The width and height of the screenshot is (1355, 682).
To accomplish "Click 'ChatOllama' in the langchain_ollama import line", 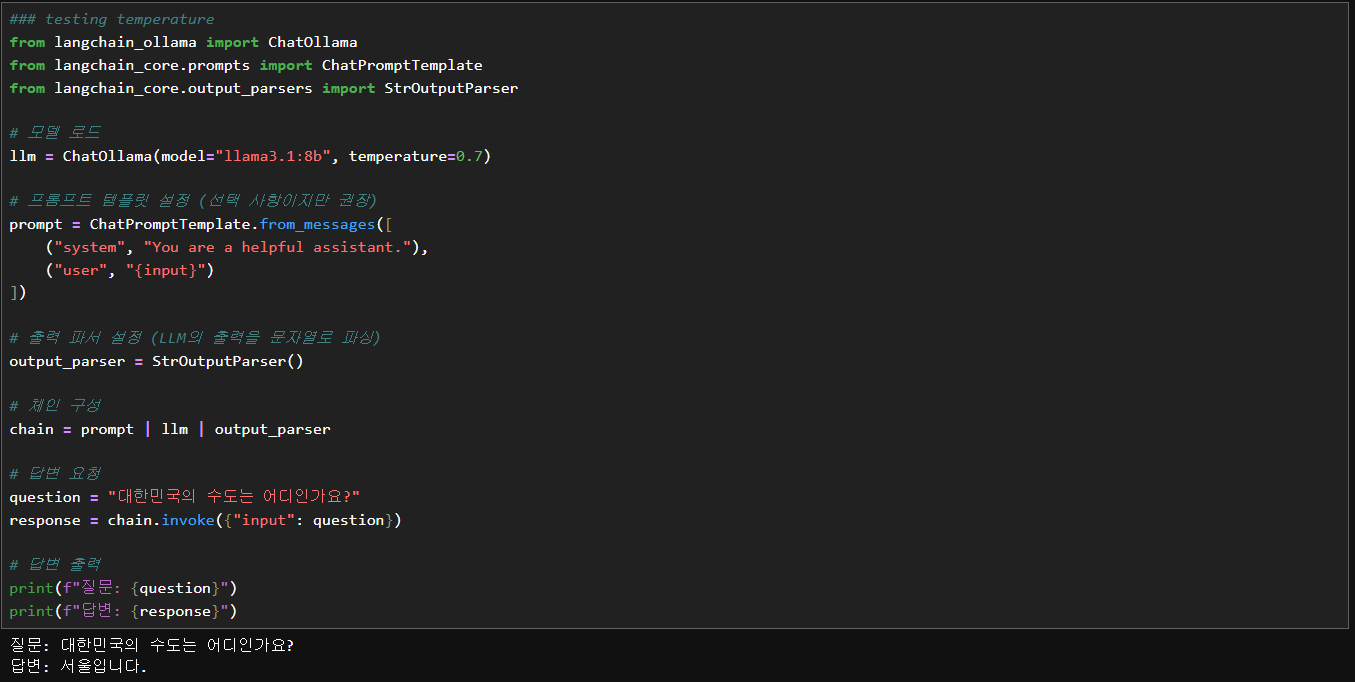I will point(313,42).
